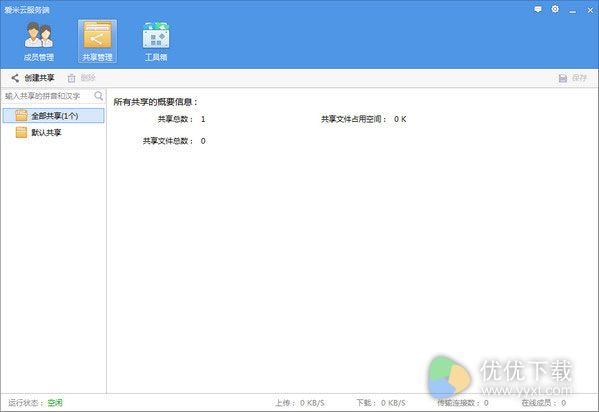599x412 pixels.
Task: Open the 成员管理 member management section
Action: pyautogui.click(x=39, y=41)
